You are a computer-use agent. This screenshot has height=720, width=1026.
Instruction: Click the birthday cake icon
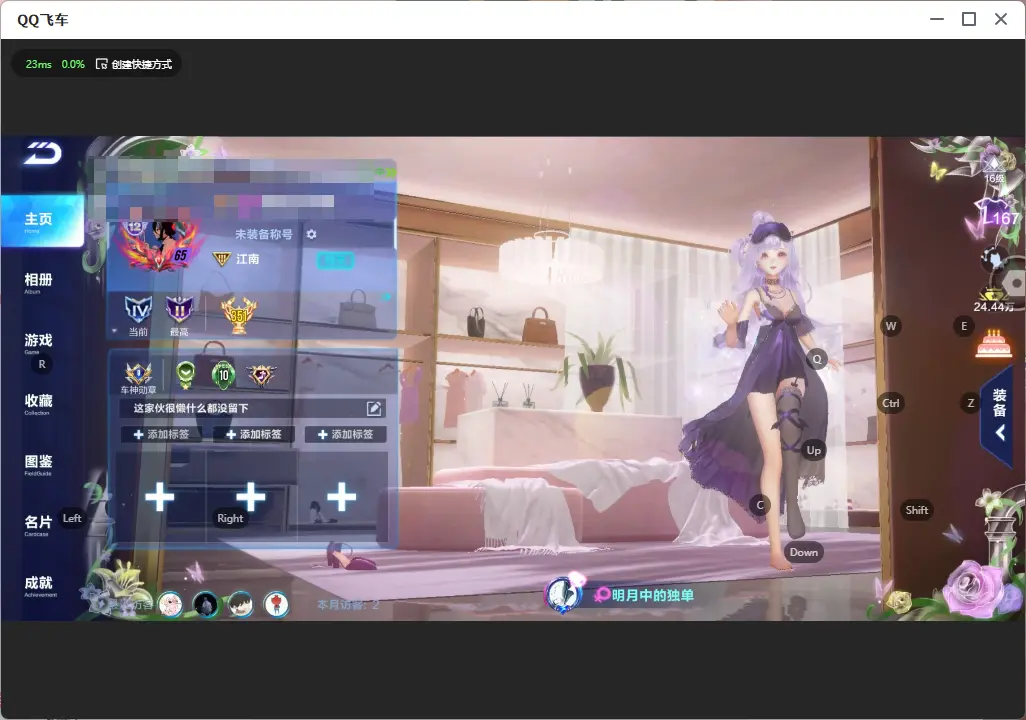(x=993, y=344)
